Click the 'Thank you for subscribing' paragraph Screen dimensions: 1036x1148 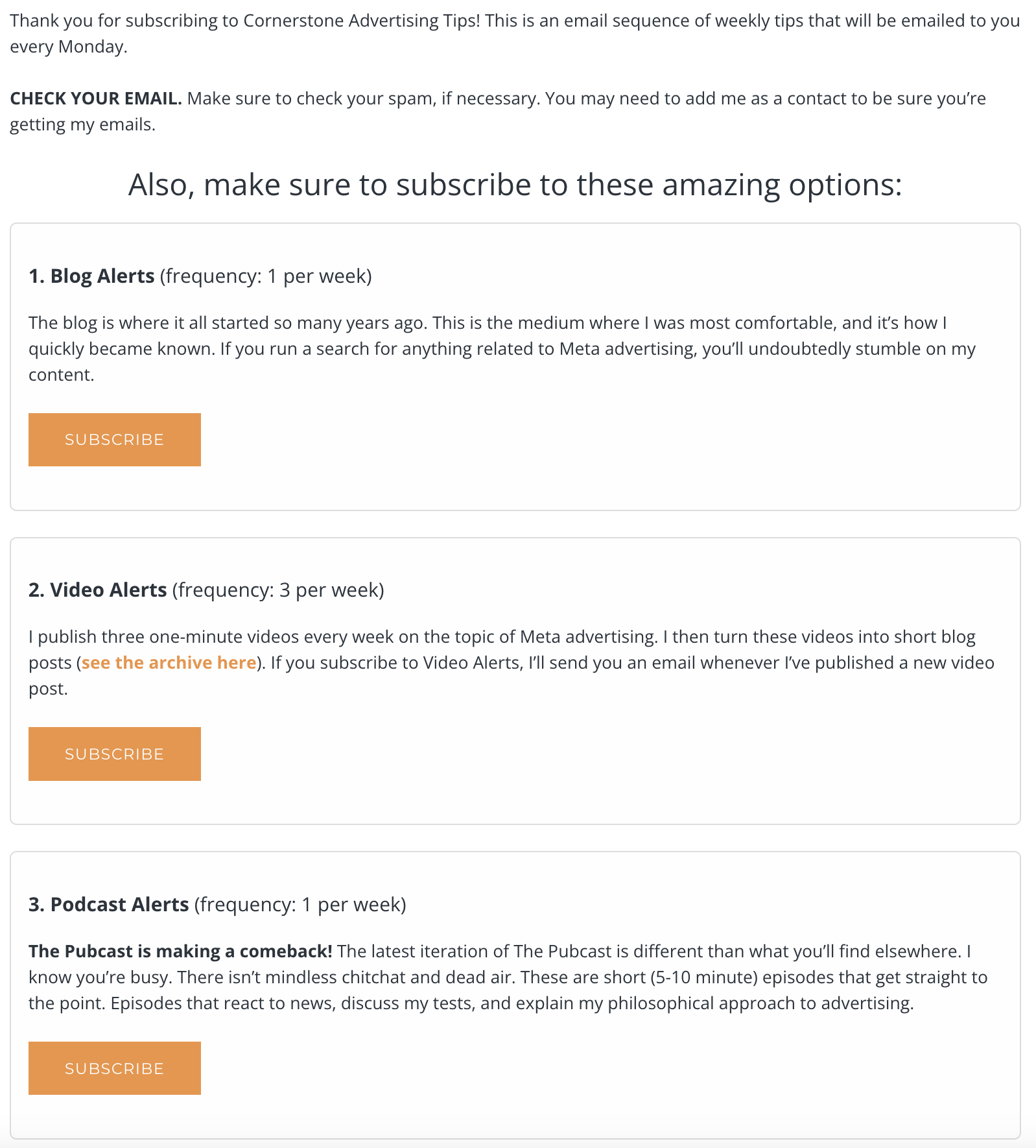coord(515,34)
